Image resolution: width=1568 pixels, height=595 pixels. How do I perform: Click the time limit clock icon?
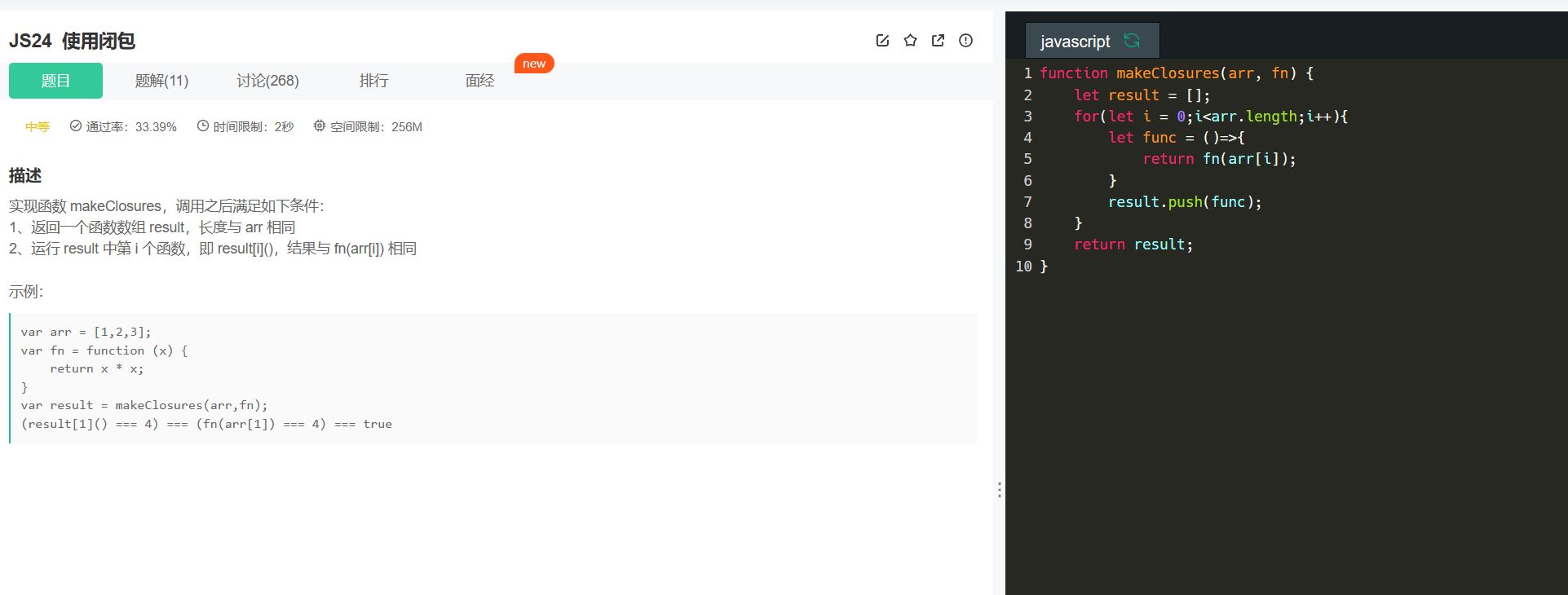point(203,126)
